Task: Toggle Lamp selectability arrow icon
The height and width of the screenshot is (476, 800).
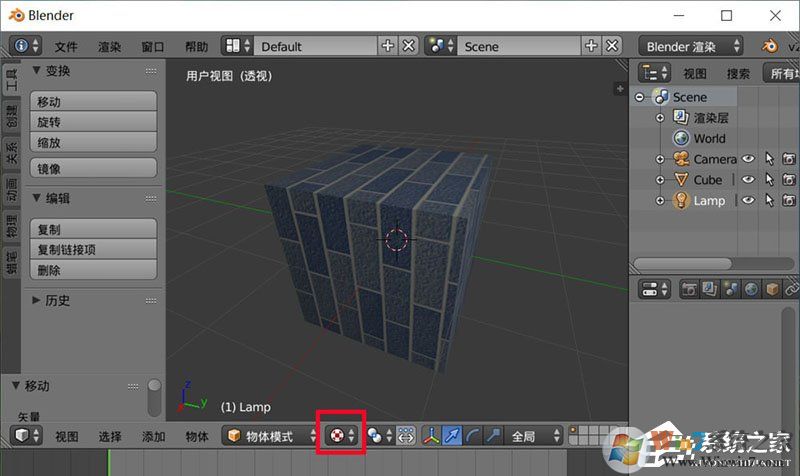Action: 769,201
